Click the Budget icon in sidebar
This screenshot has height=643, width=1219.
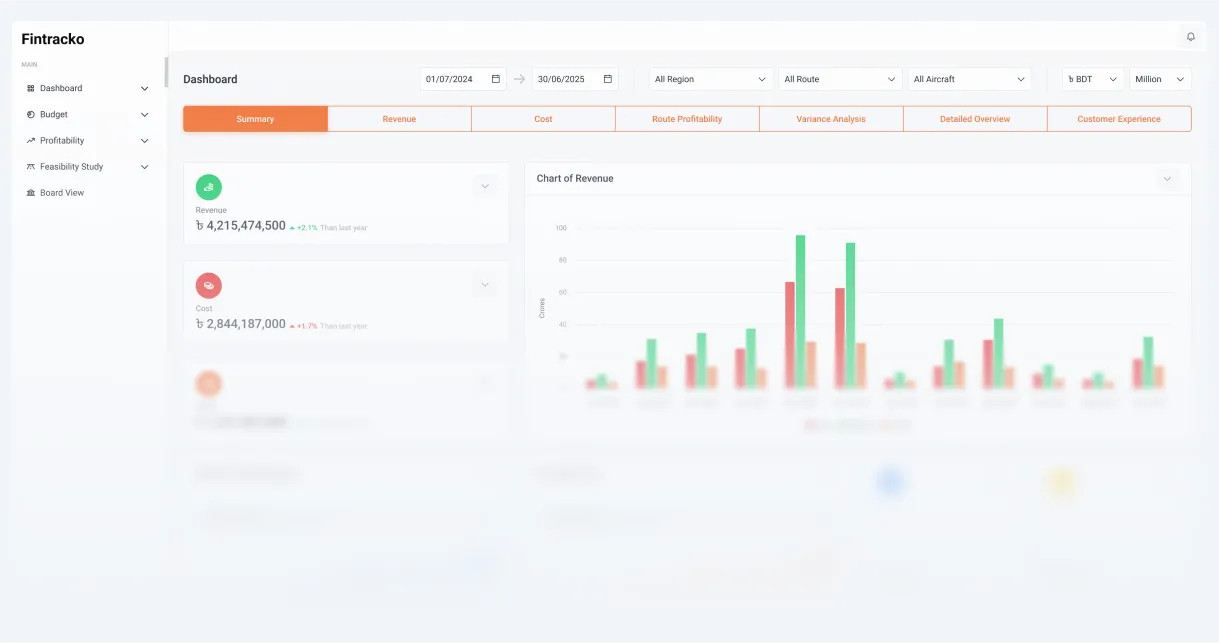tap(31, 115)
